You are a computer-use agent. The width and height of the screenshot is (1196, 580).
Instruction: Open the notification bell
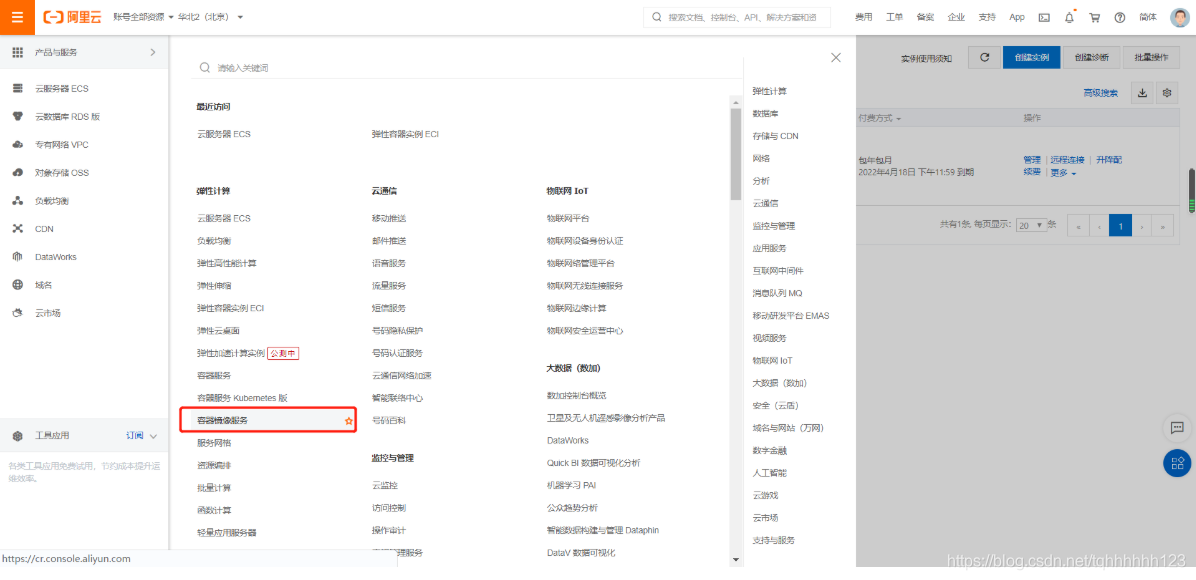coord(1069,18)
